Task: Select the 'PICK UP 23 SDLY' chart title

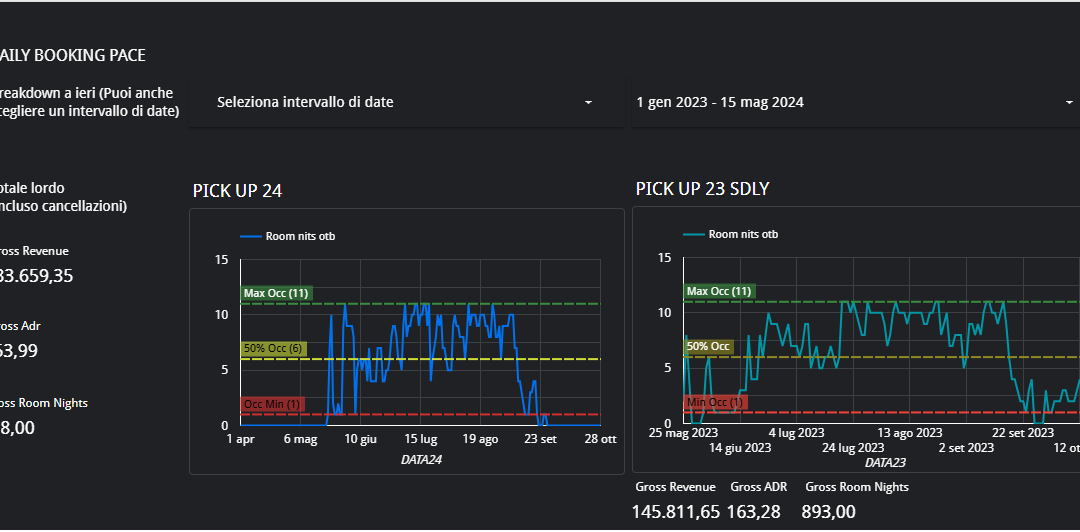Action: tap(702, 189)
